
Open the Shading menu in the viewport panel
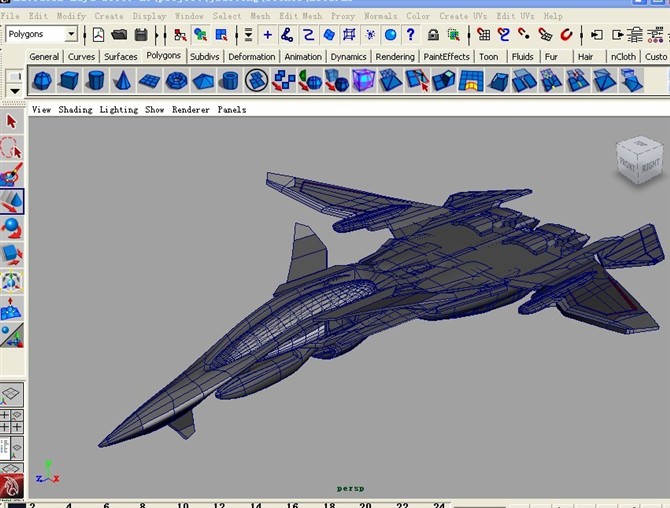point(75,110)
